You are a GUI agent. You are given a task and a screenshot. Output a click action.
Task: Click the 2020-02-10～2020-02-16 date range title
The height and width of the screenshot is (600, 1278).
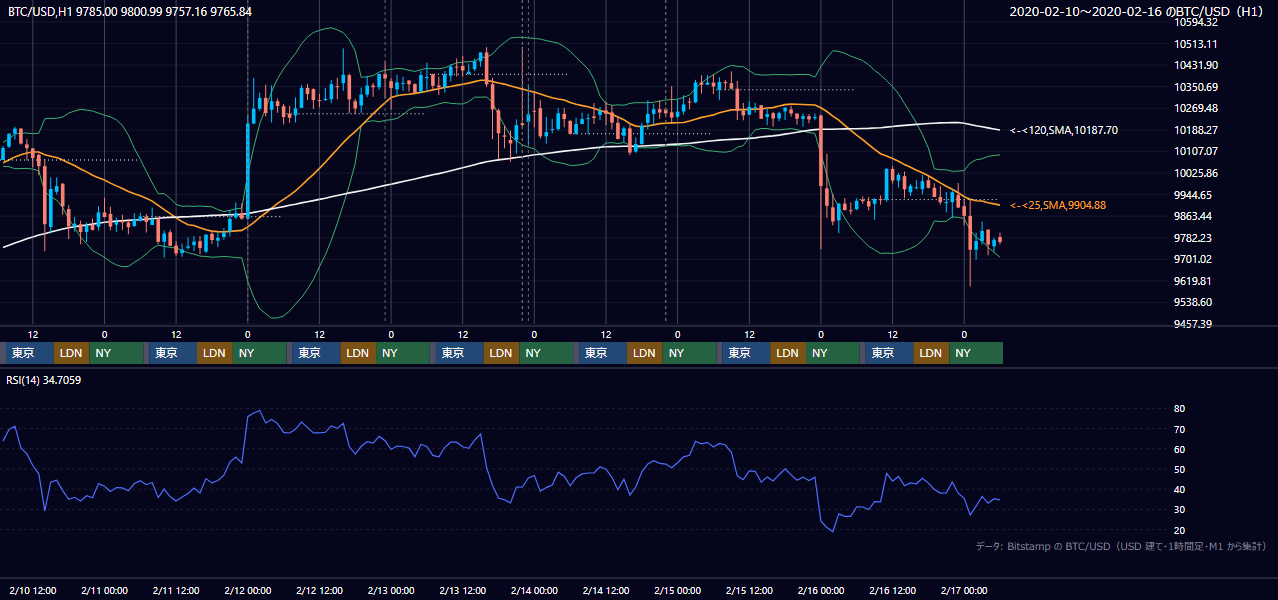tap(1138, 11)
